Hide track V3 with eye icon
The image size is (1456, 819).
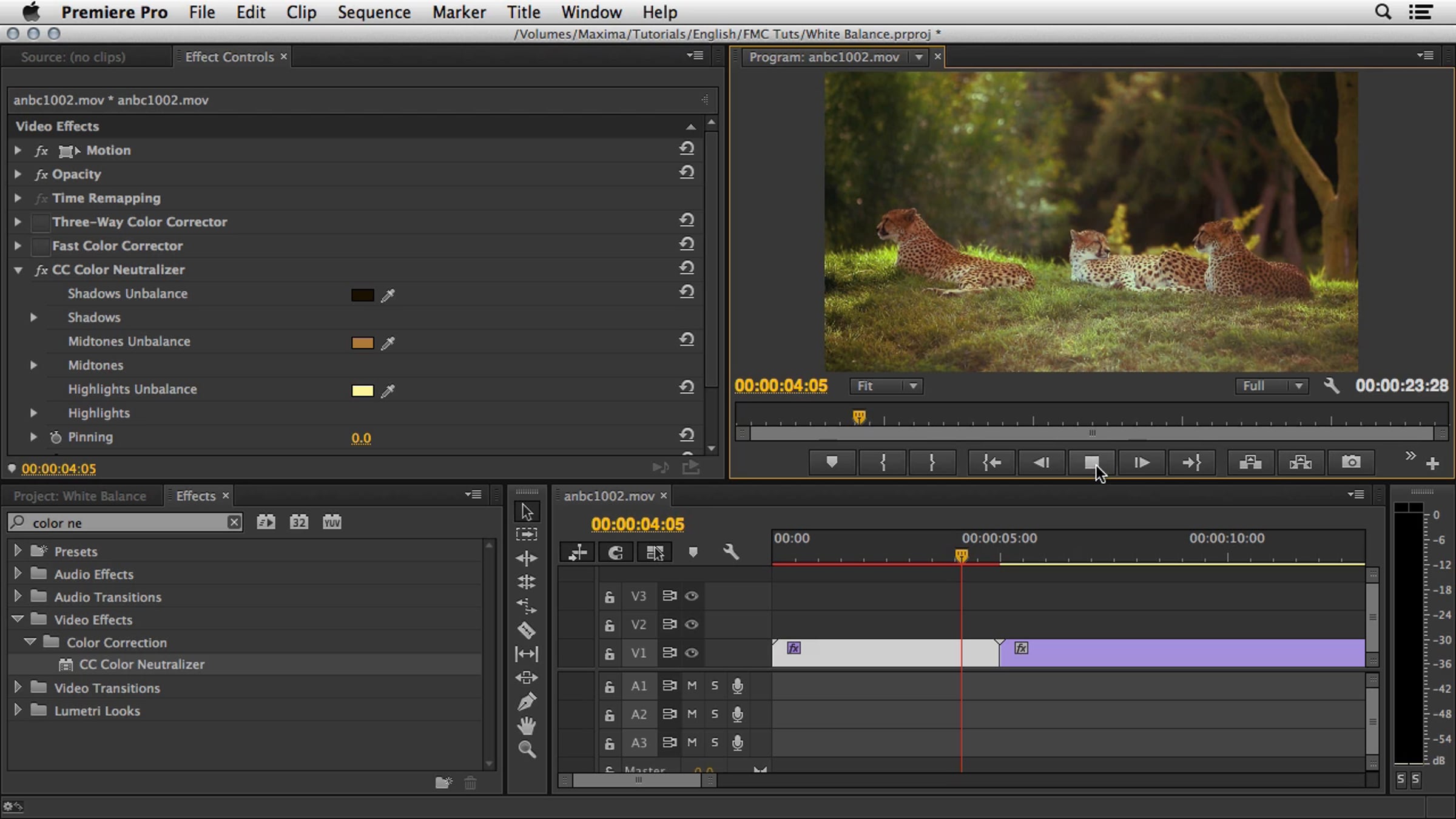tap(692, 596)
